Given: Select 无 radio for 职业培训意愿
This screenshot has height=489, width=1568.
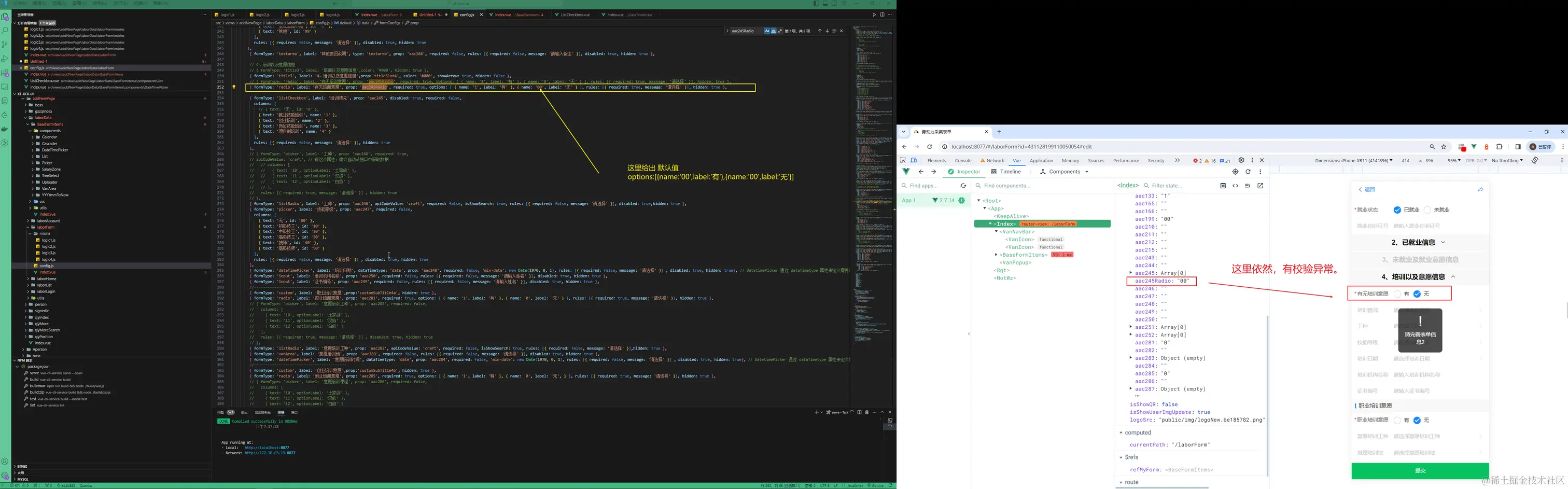Looking at the screenshot, I should tap(1417, 420).
